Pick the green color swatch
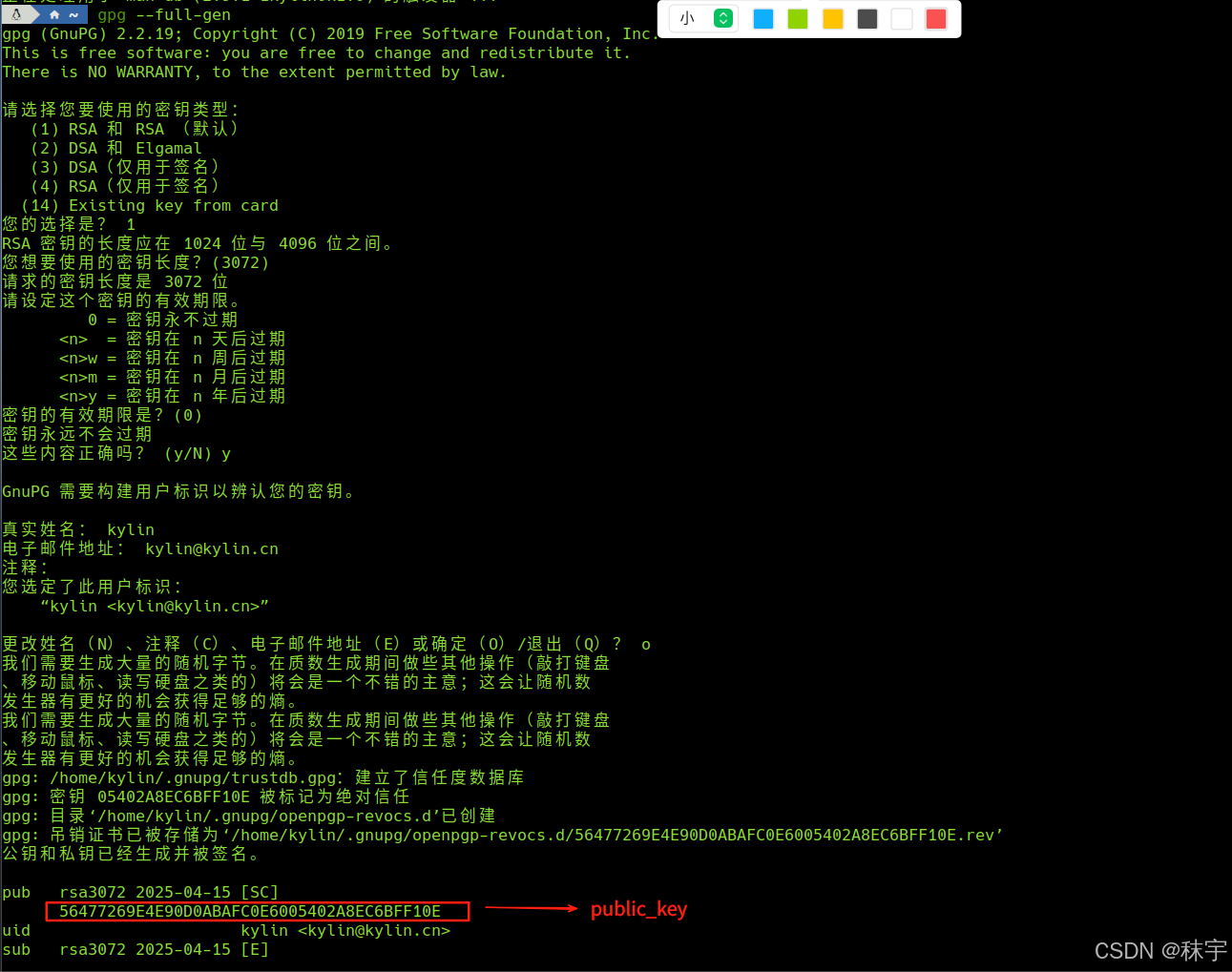 tap(798, 19)
